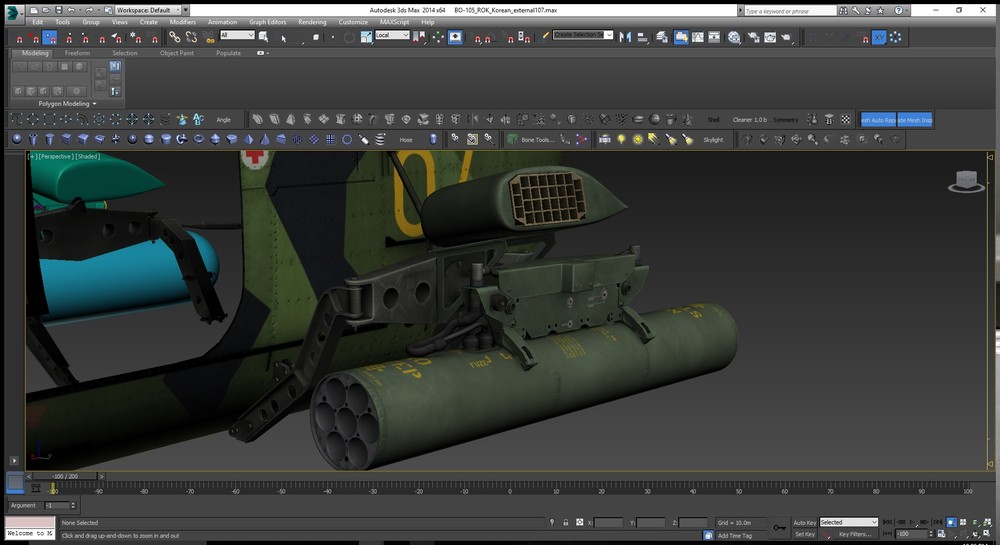The height and width of the screenshot is (545, 1000).
Task: Click the Key Filters button
Action: pyautogui.click(x=856, y=534)
